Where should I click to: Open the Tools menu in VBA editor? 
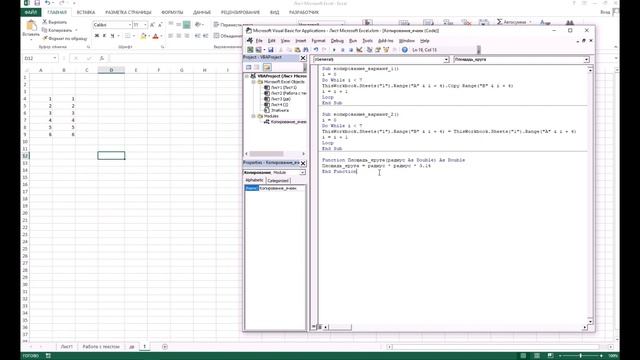pyautogui.click(x=368, y=41)
